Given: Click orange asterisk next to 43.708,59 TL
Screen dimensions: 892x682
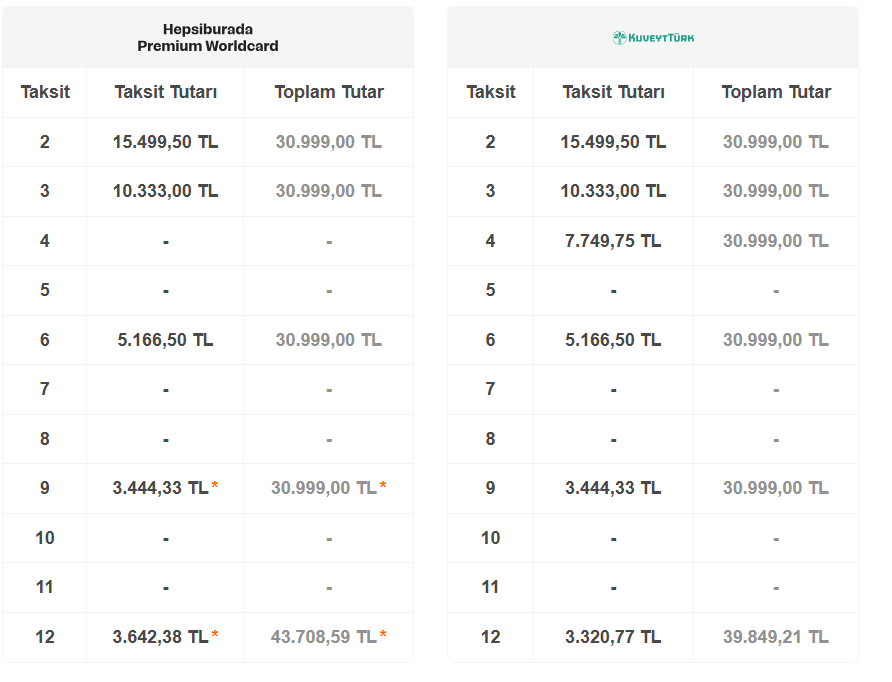Looking at the screenshot, I should coord(383,637).
